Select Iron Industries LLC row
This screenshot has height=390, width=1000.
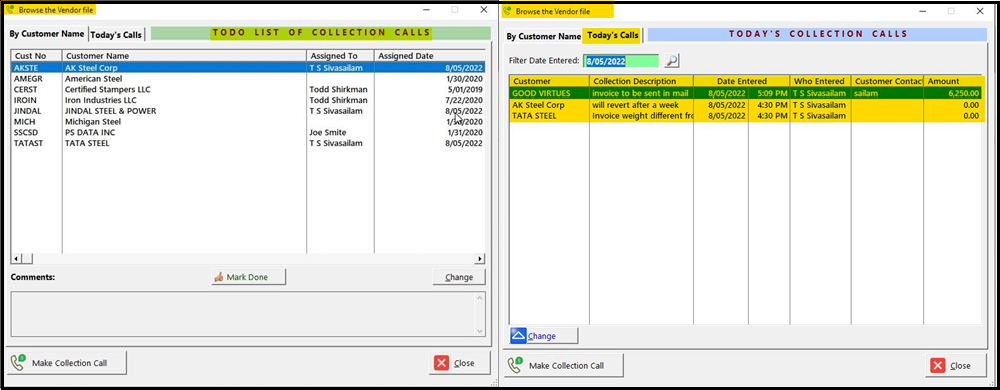248,100
